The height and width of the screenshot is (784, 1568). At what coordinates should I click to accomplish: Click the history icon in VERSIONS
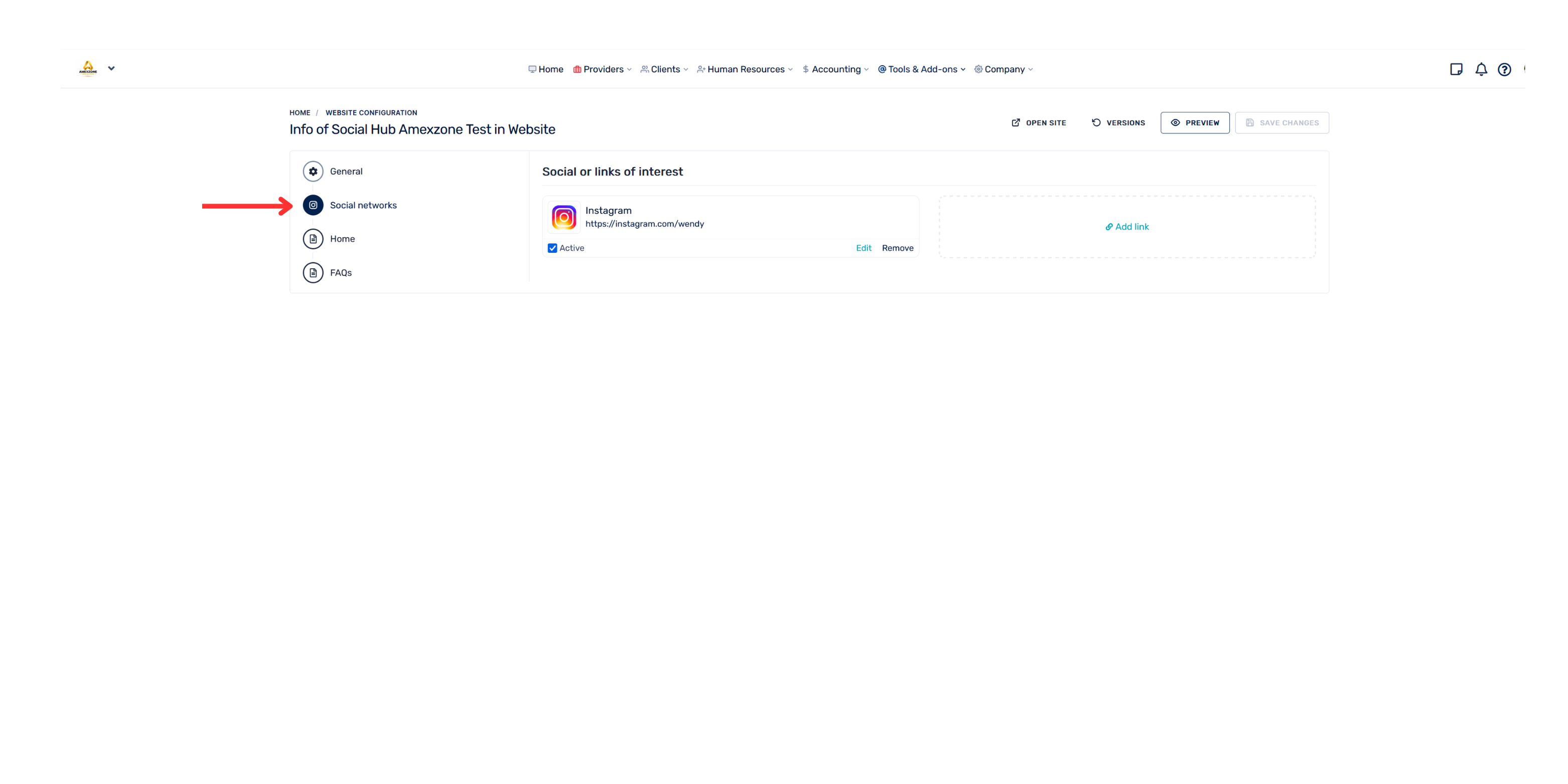[x=1096, y=122]
